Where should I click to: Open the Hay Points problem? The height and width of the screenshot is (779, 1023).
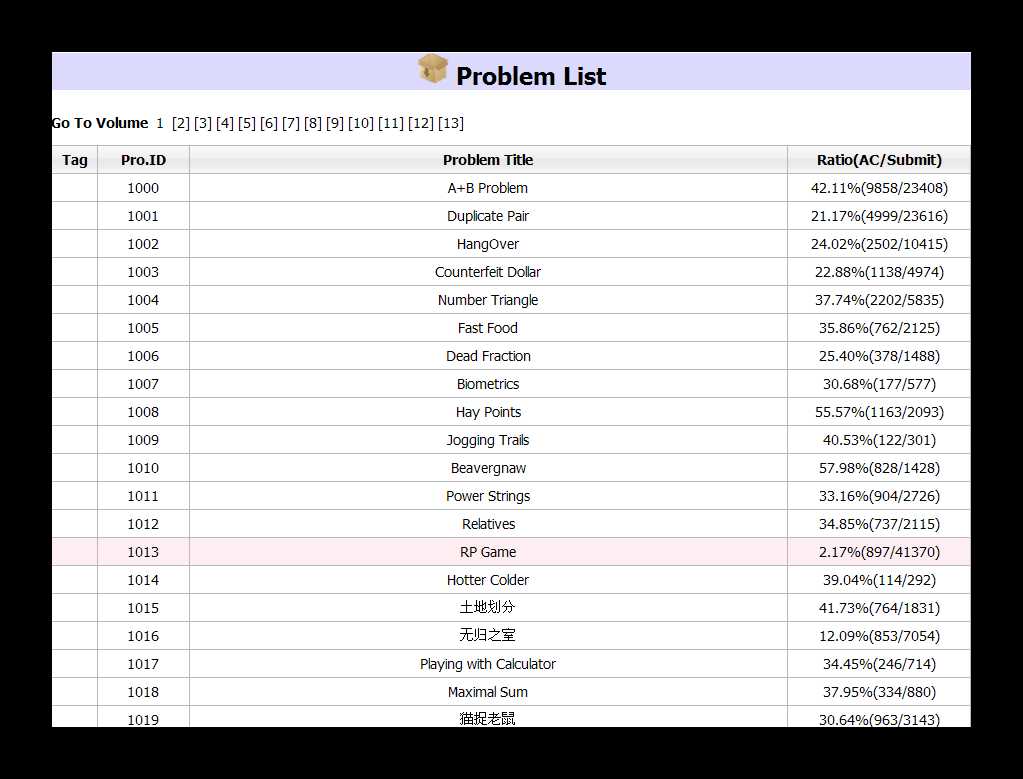(488, 412)
